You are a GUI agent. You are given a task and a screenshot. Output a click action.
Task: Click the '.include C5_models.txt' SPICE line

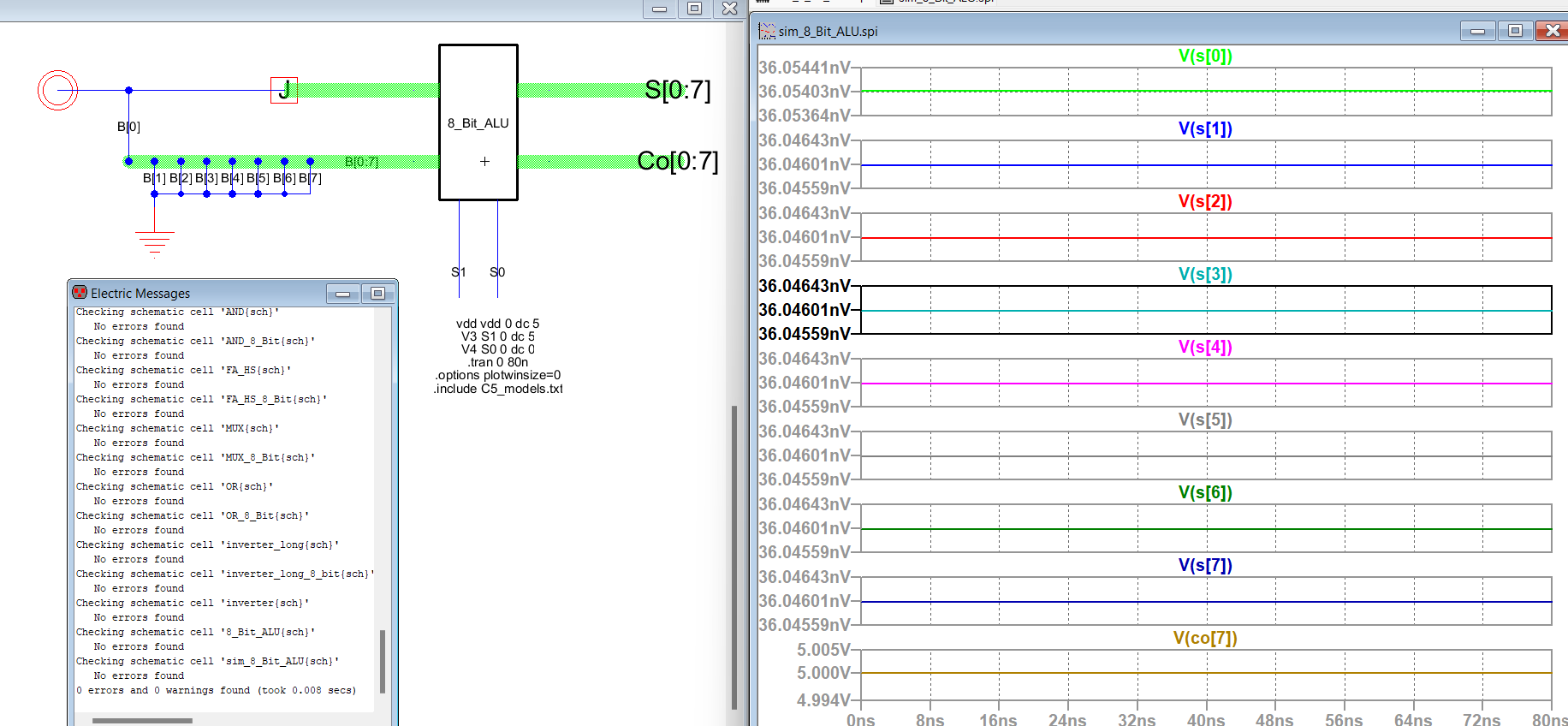pos(498,389)
